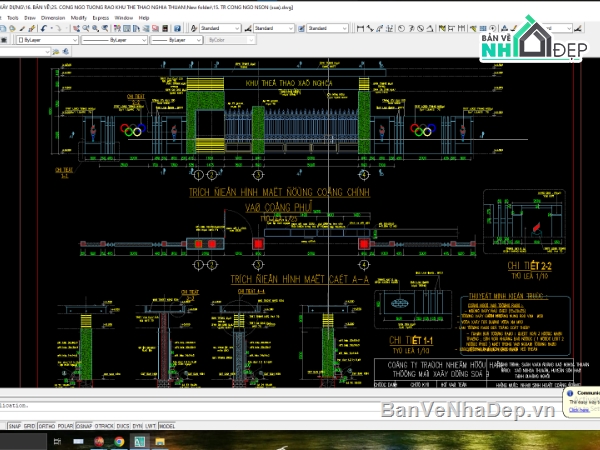This screenshot has height=450, width=600.
Task: Open the Window menu
Action: pos(124,18)
